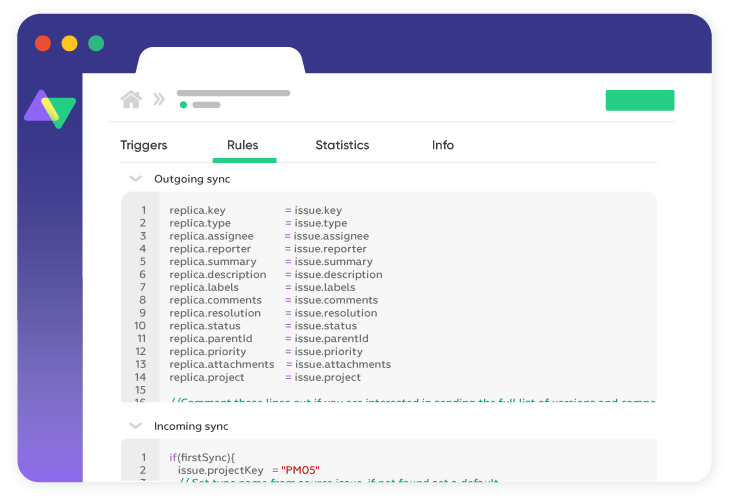The width and height of the screenshot is (729, 496).
Task: Click the 'replica.description' code line
Action: coord(276,275)
